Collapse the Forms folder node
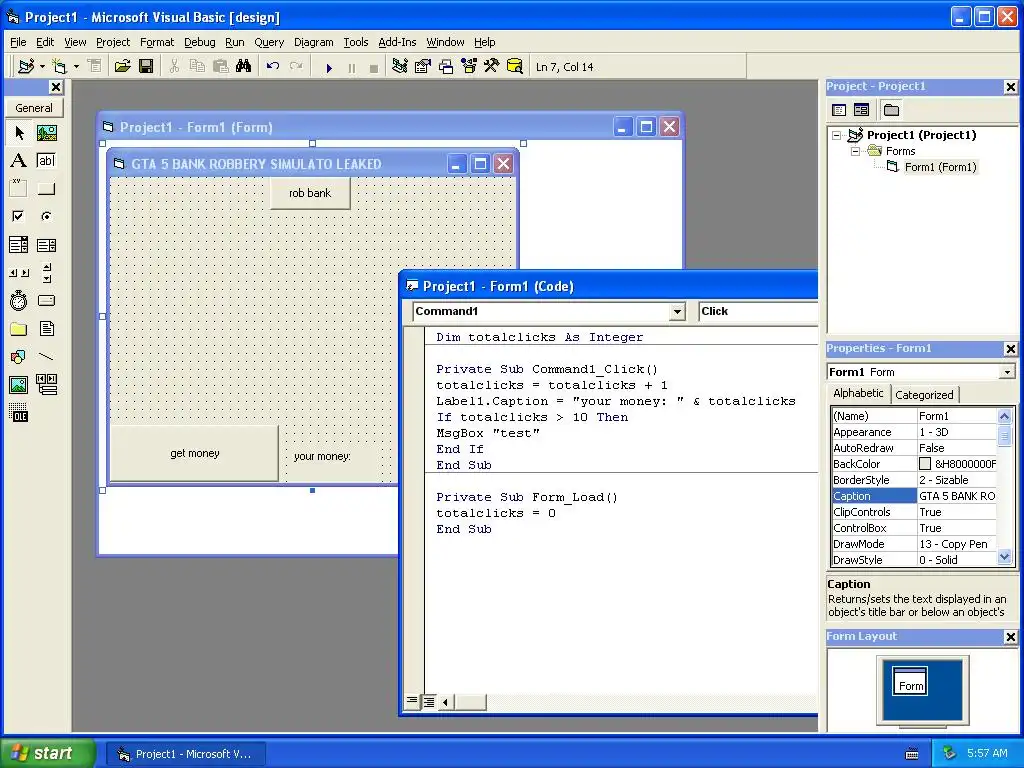The image size is (1024, 768). 855,151
